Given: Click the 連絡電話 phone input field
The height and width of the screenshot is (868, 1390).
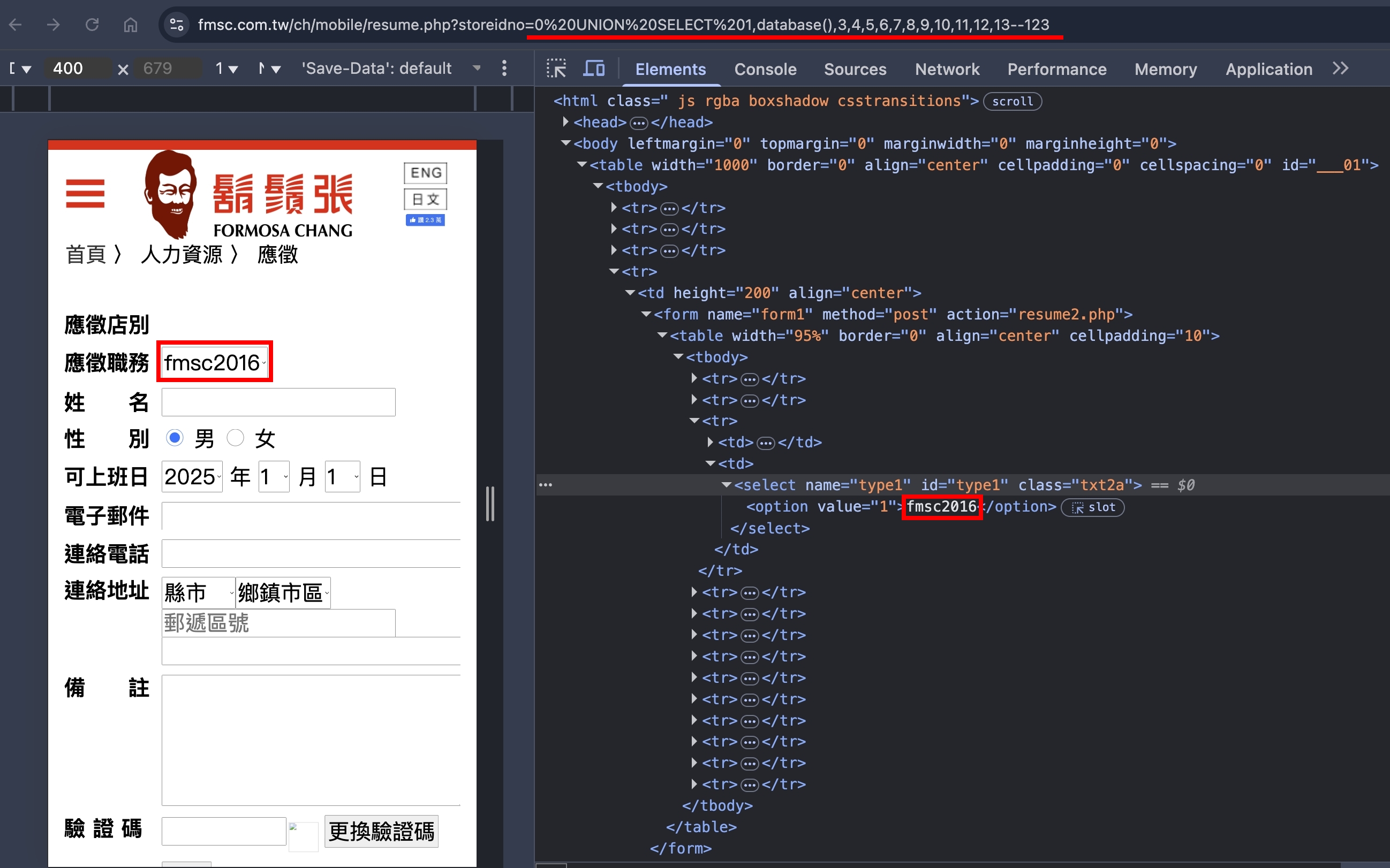Looking at the screenshot, I should [311, 553].
